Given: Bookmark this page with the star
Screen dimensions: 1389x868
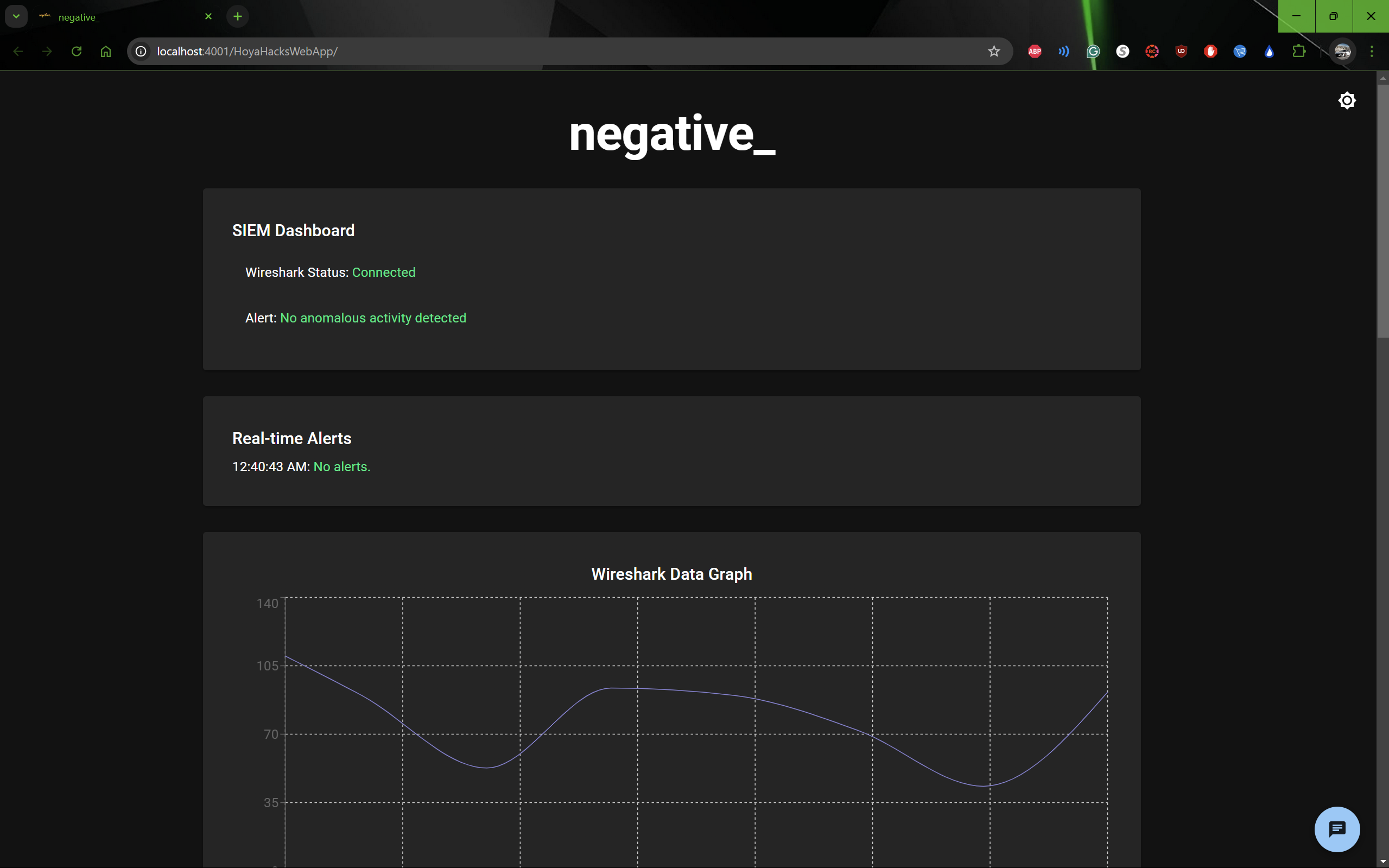Looking at the screenshot, I should coord(994,52).
